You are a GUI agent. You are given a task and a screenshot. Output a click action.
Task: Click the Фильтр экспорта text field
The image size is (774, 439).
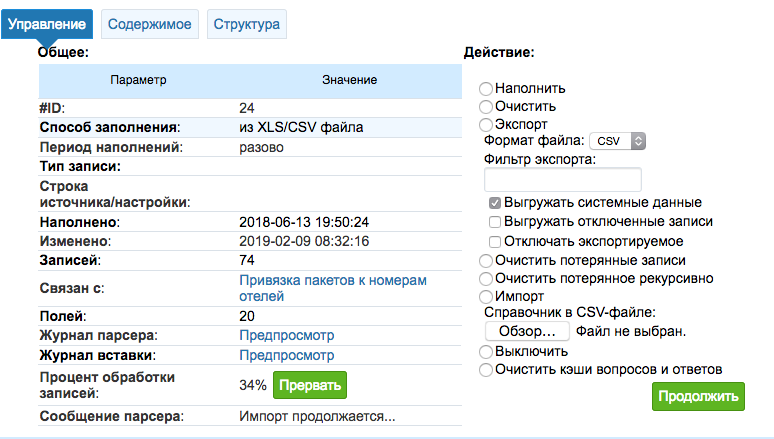click(563, 179)
